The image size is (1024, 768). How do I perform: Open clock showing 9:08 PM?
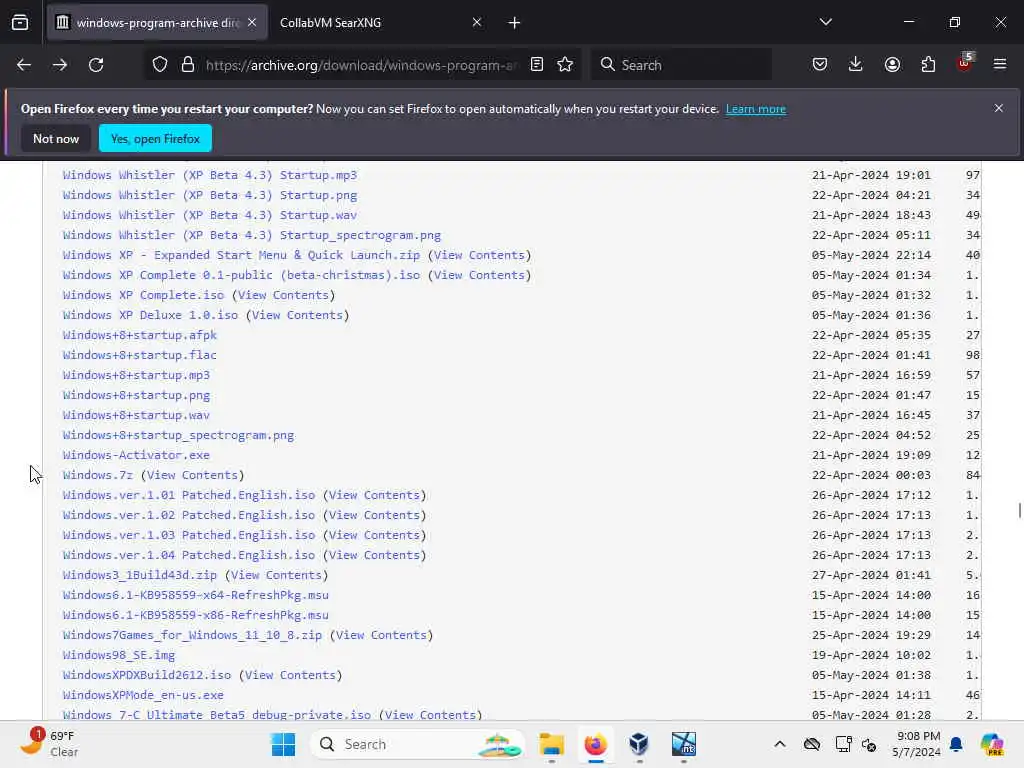(x=916, y=744)
